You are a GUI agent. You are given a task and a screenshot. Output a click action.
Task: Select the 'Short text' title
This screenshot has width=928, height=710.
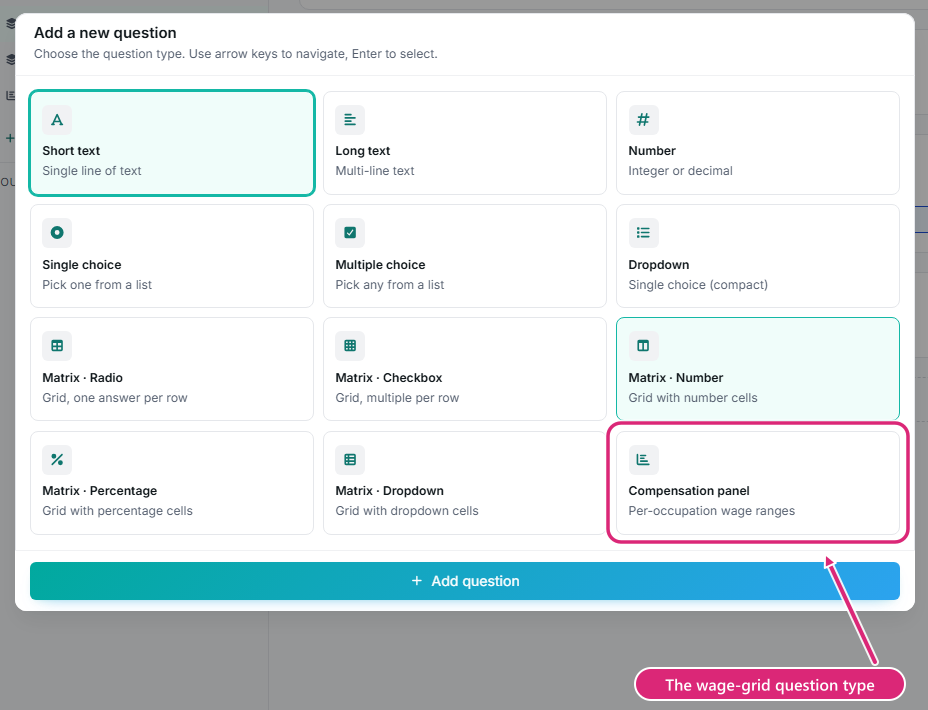71,151
